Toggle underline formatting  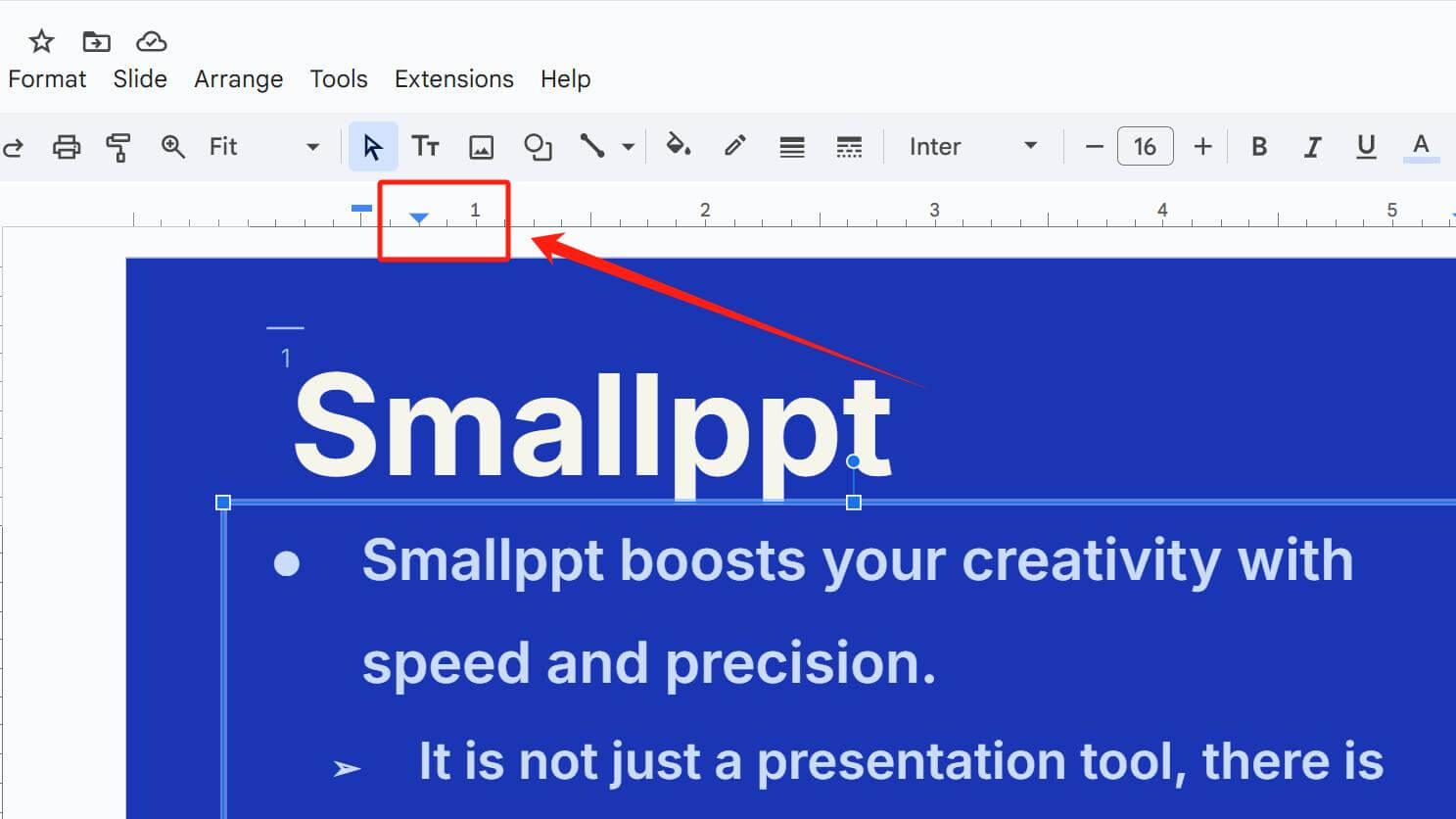pos(1366,147)
